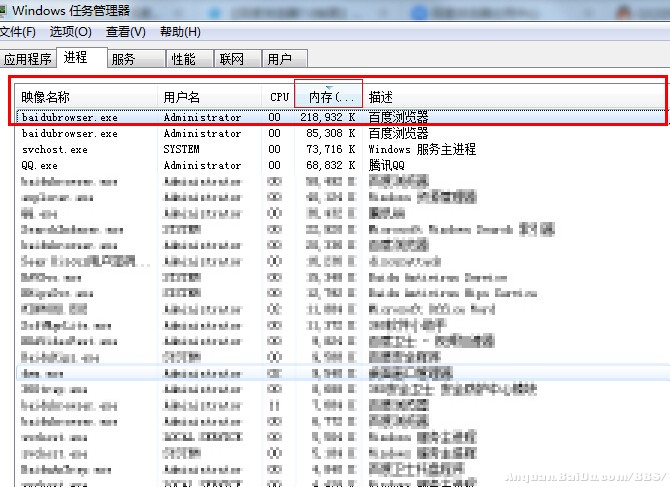Switch to the 用户 tab
Image resolution: width=670 pixels, height=487 pixels.
(284, 59)
